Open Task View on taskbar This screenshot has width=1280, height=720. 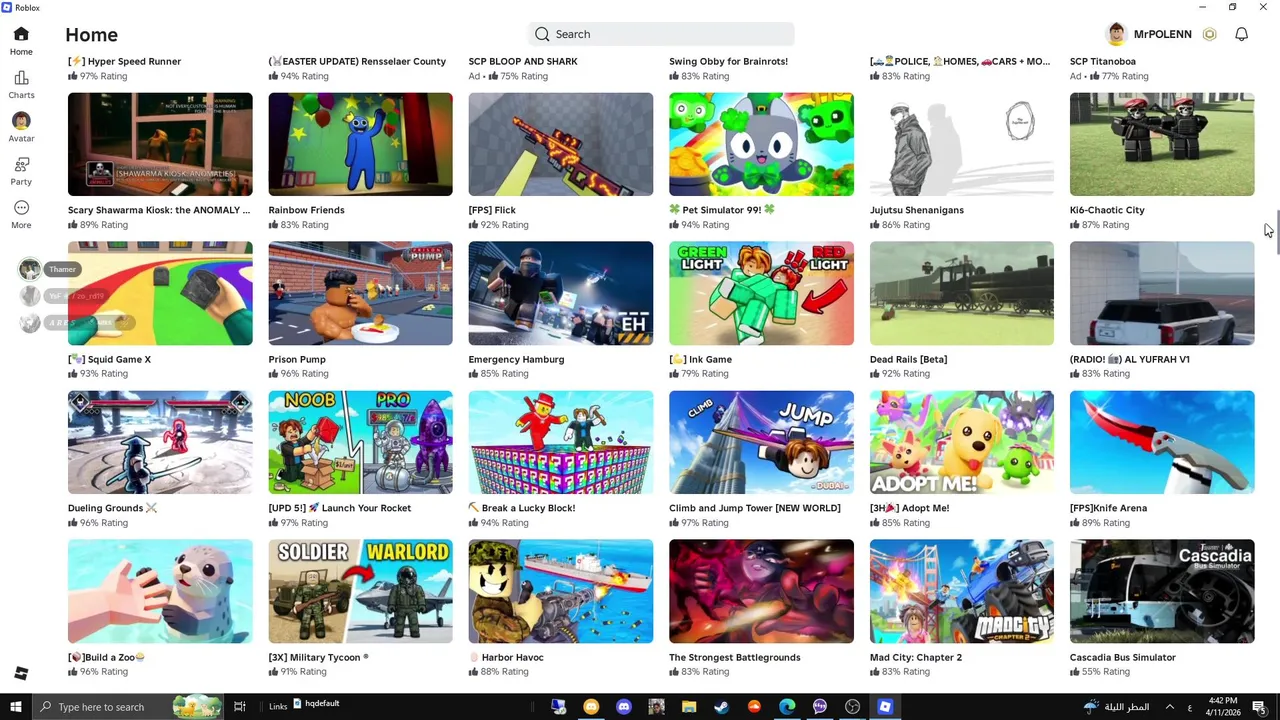(x=239, y=707)
